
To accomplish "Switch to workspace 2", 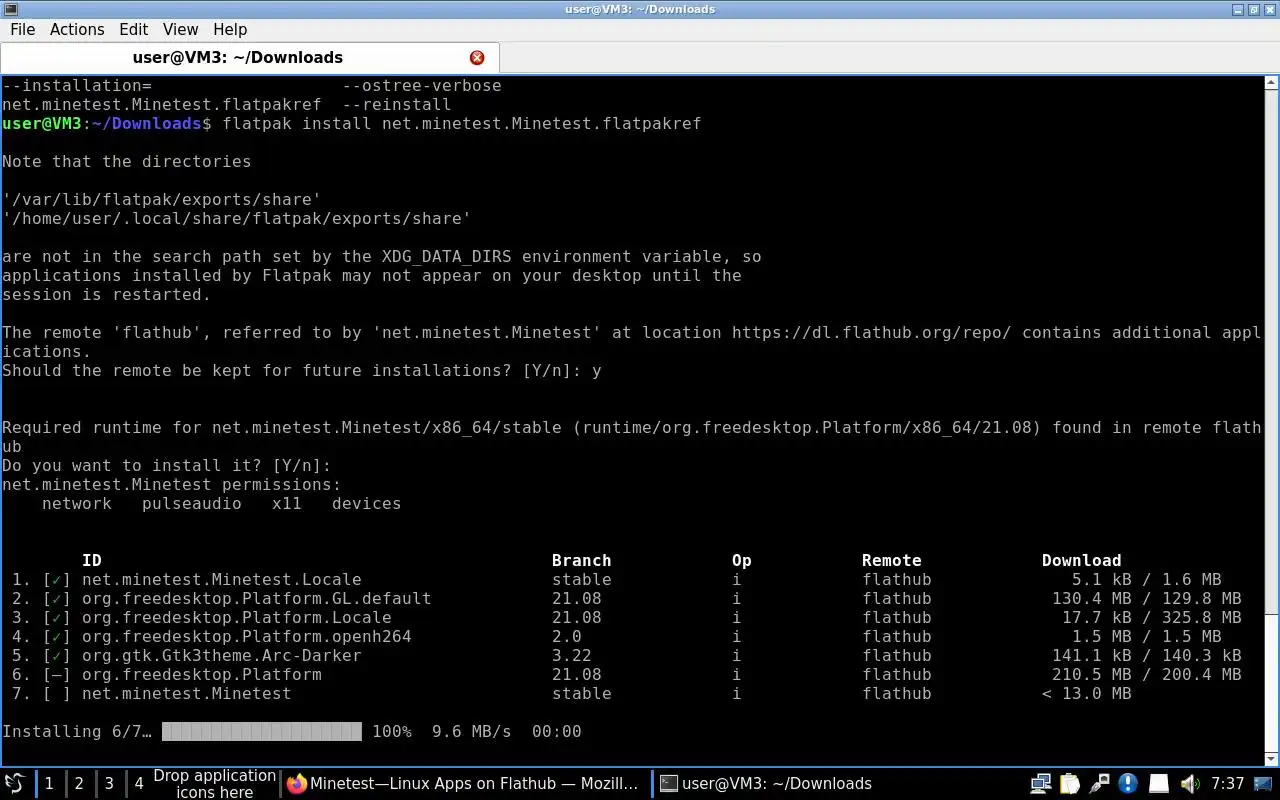I will click(78, 783).
